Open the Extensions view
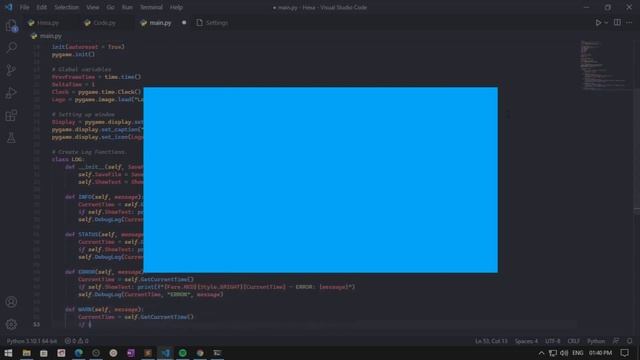This screenshot has height=360, width=640. [11, 116]
